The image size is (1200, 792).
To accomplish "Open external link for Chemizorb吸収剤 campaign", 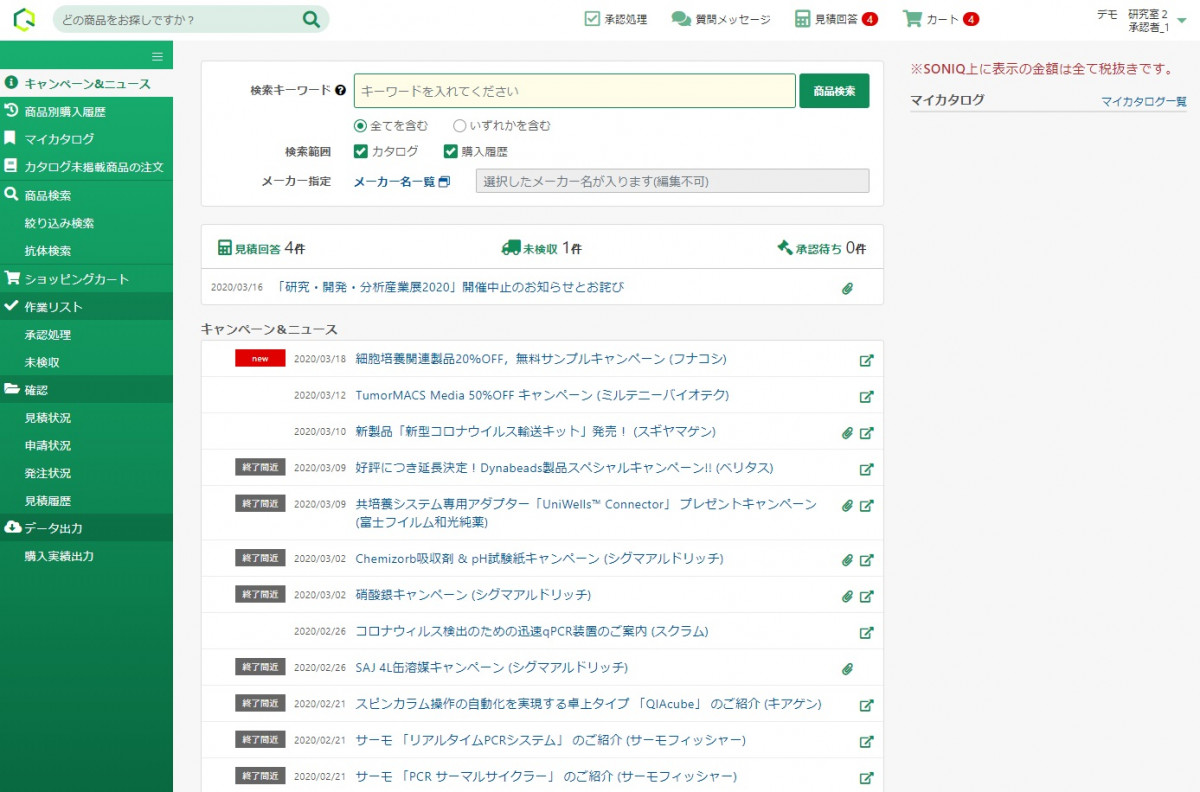I will [867, 560].
